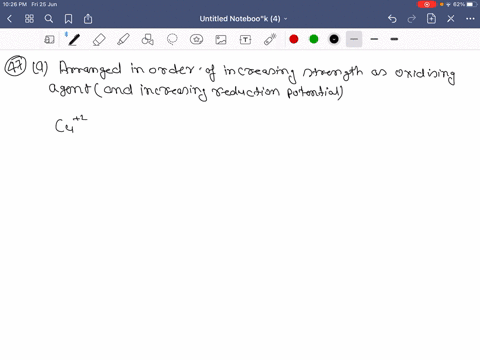
Task: Select the Laser pointer tool
Action: pos(270,39)
